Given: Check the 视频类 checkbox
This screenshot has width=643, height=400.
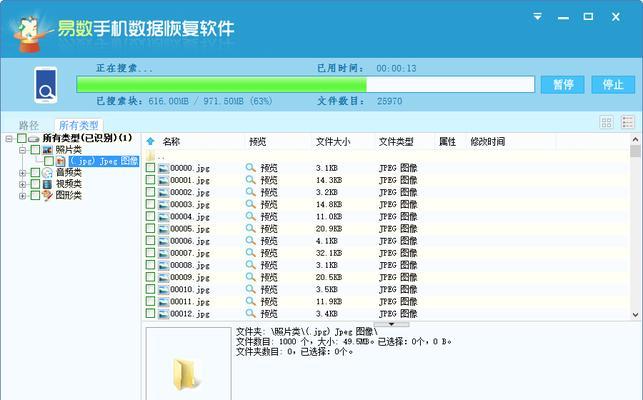Looking at the screenshot, I should [x=36, y=184].
